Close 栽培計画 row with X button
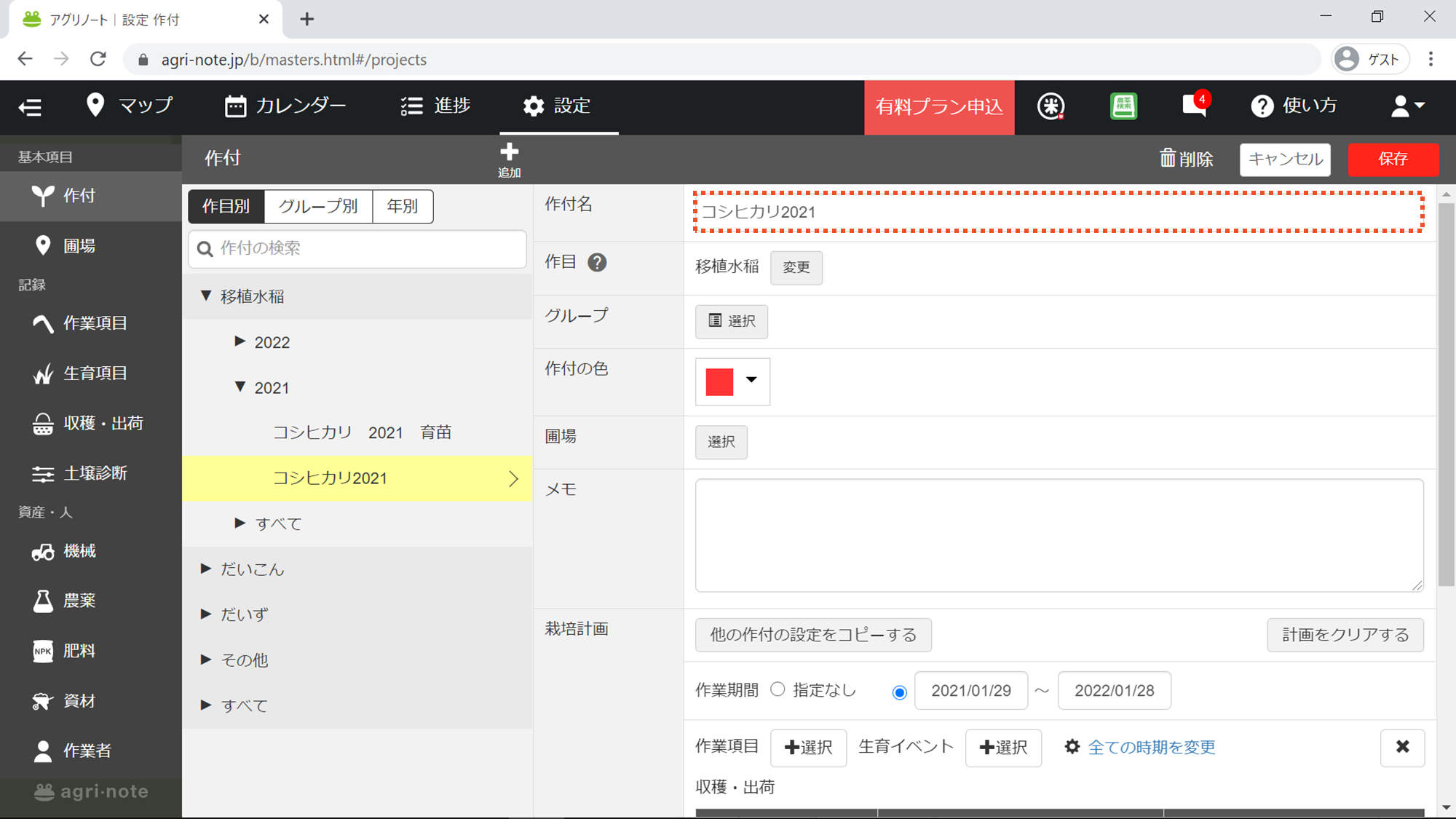Viewport: 1456px width, 819px height. 1402,747
